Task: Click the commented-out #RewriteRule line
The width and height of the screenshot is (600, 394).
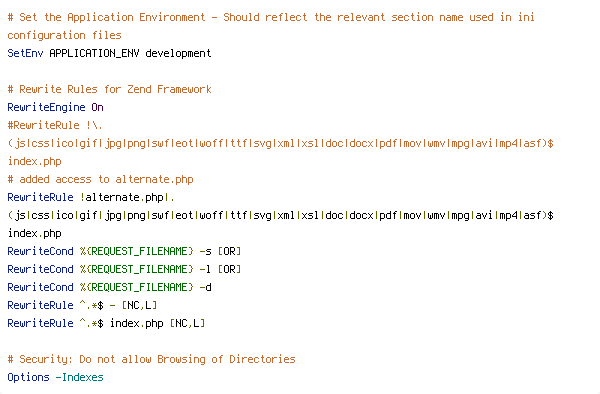Action: (x=55, y=125)
